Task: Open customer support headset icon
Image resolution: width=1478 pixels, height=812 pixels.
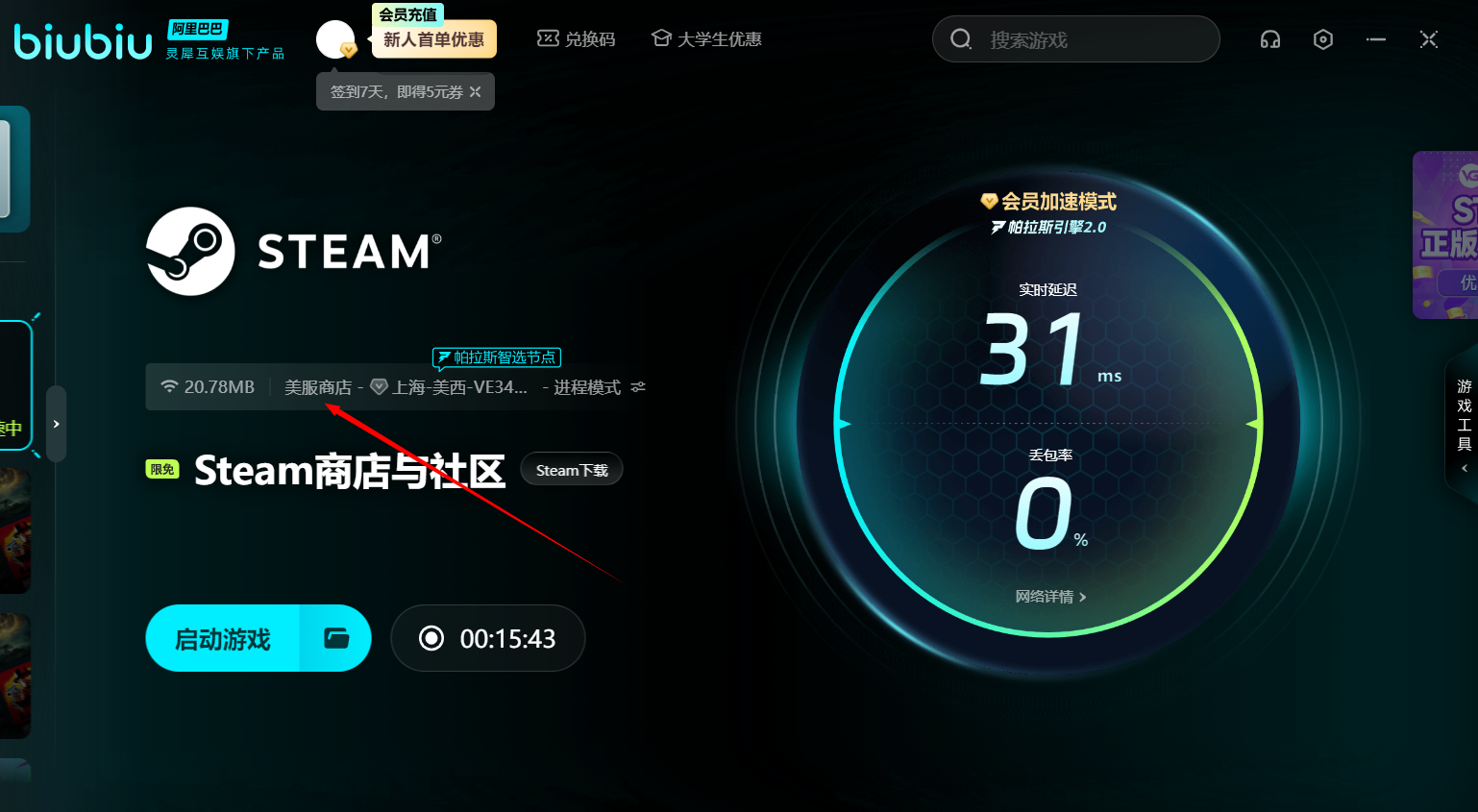Action: click(x=1269, y=39)
